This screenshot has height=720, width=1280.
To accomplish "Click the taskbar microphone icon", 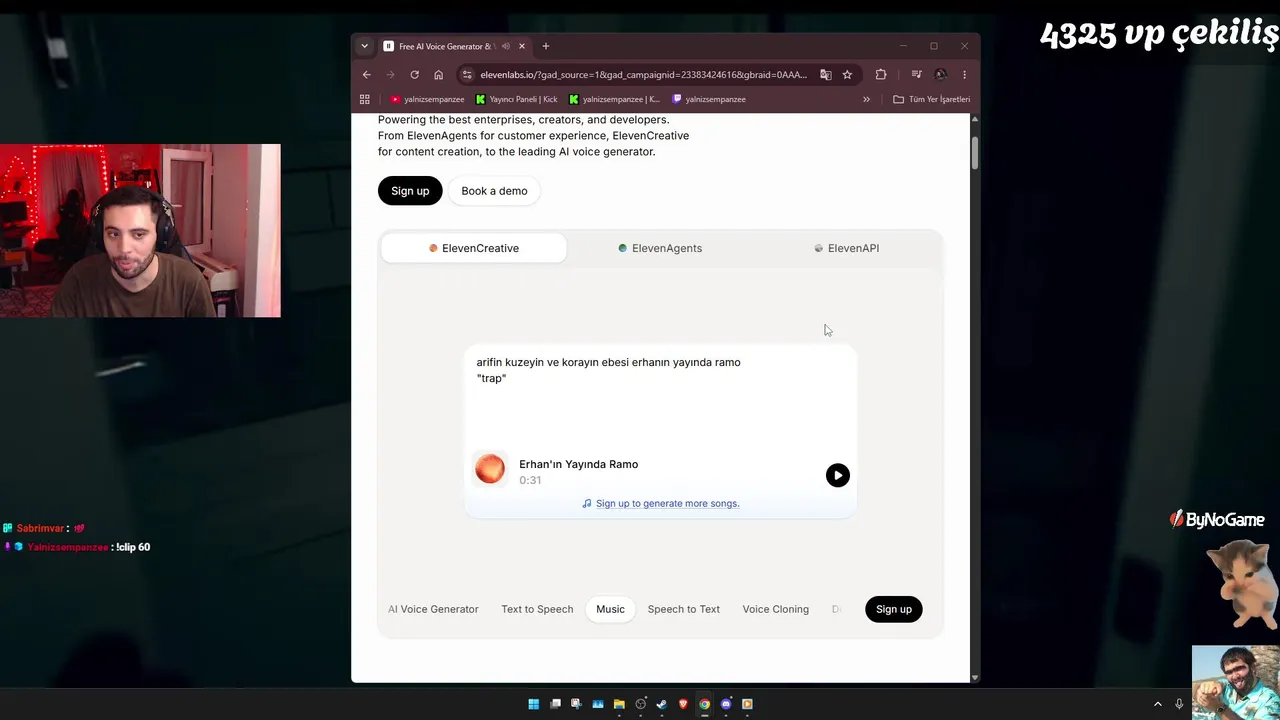I will [1180, 704].
